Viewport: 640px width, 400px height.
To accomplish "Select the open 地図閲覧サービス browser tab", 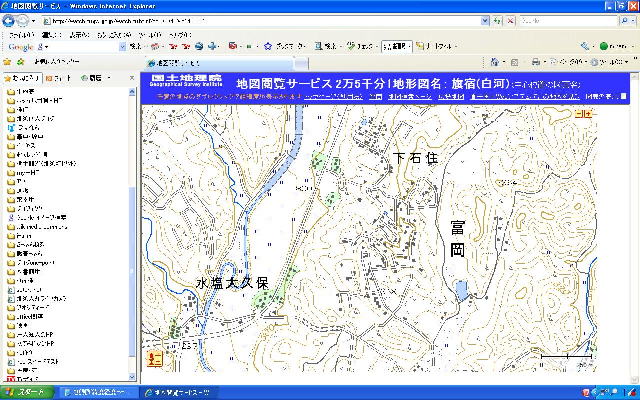I will (220, 63).
